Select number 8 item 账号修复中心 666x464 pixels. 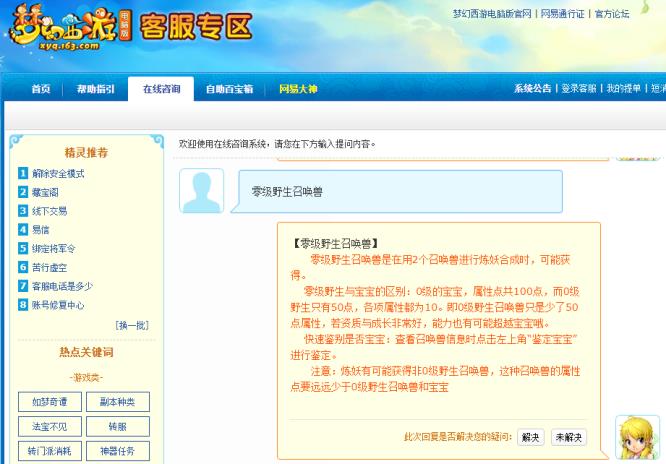tap(58, 305)
